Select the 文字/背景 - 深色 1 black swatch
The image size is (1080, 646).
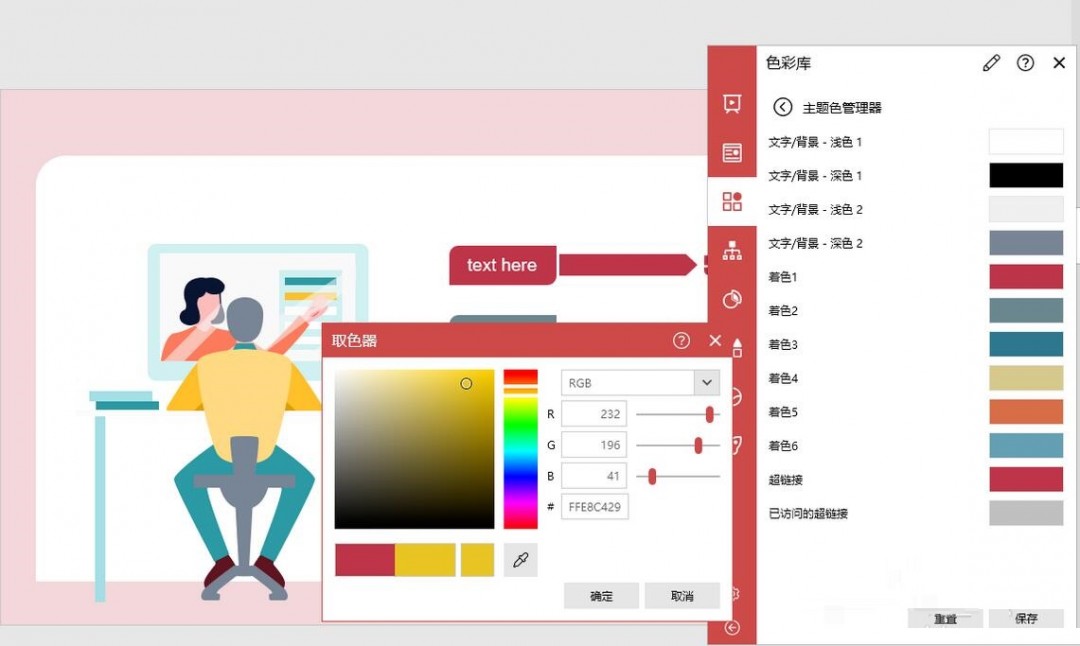coord(1025,175)
